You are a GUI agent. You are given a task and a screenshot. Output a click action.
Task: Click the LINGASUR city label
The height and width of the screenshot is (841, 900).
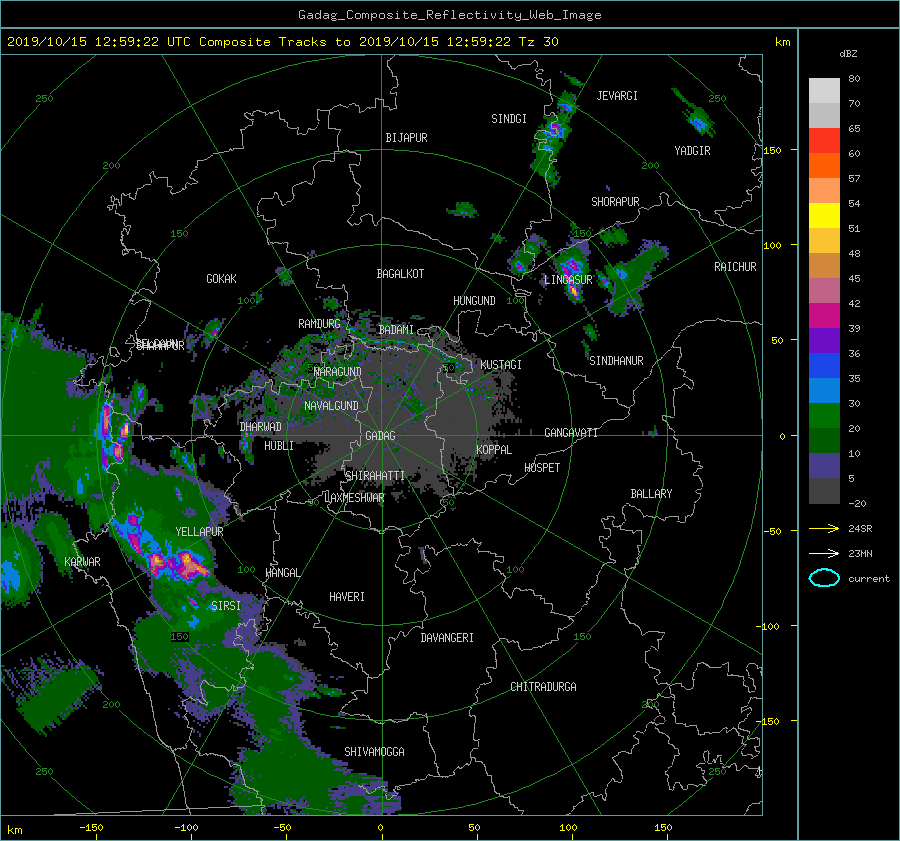[568, 280]
